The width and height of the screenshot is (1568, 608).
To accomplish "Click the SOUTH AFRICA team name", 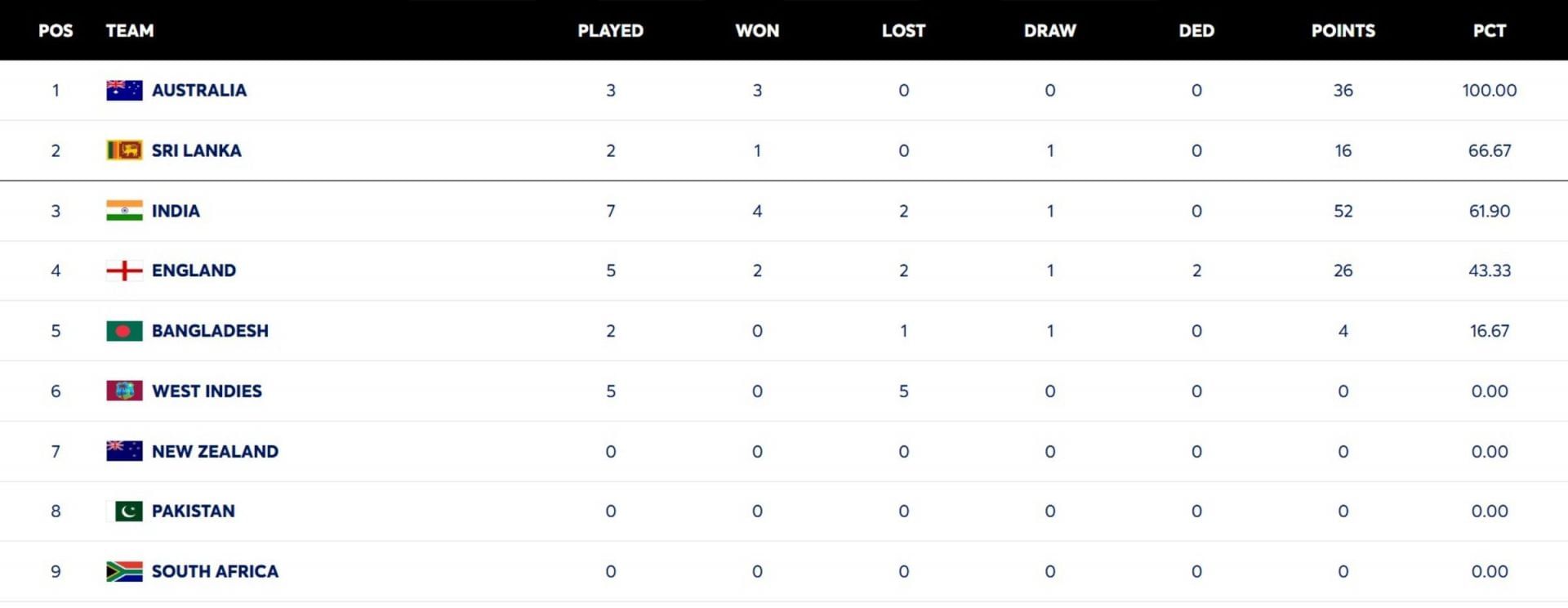I will click(x=215, y=571).
